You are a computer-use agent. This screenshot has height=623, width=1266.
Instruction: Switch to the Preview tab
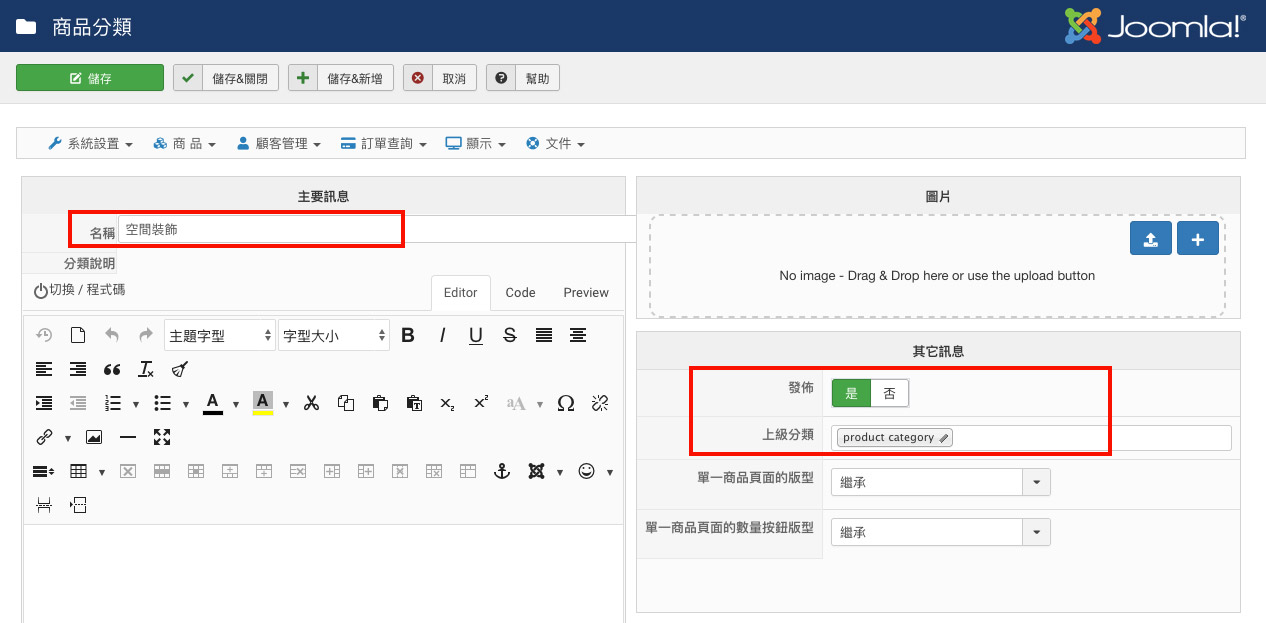click(x=585, y=292)
